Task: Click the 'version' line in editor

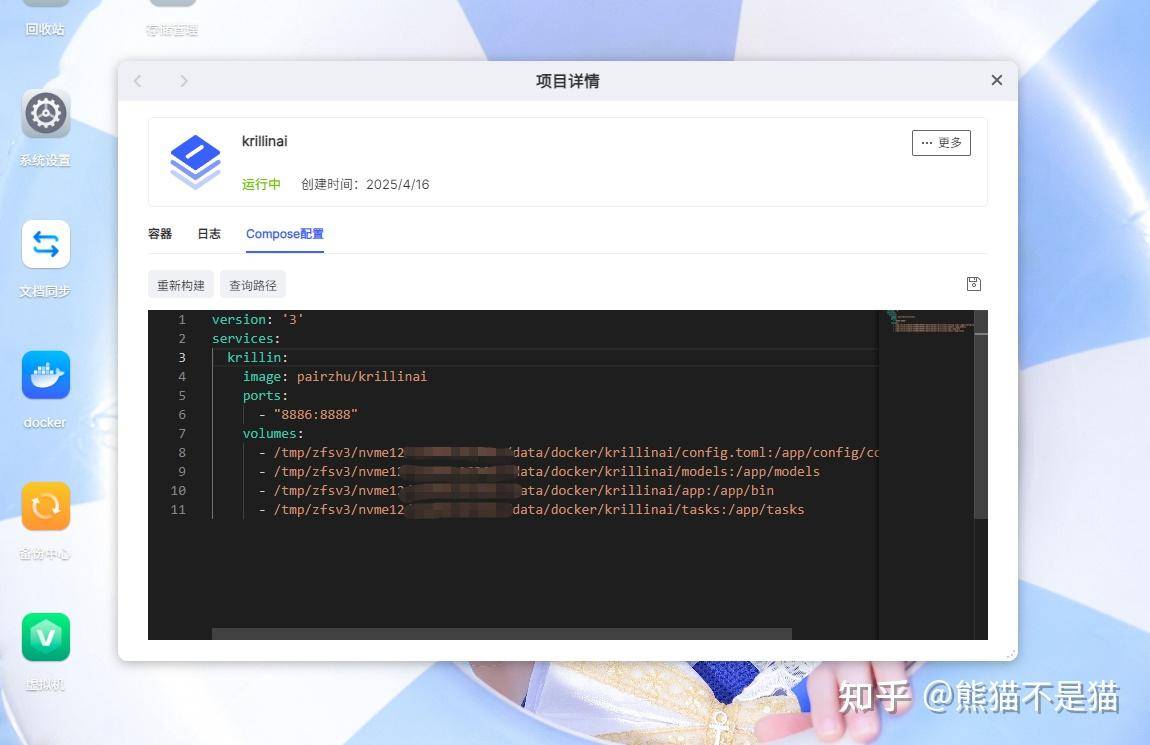Action: (x=257, y=319)
